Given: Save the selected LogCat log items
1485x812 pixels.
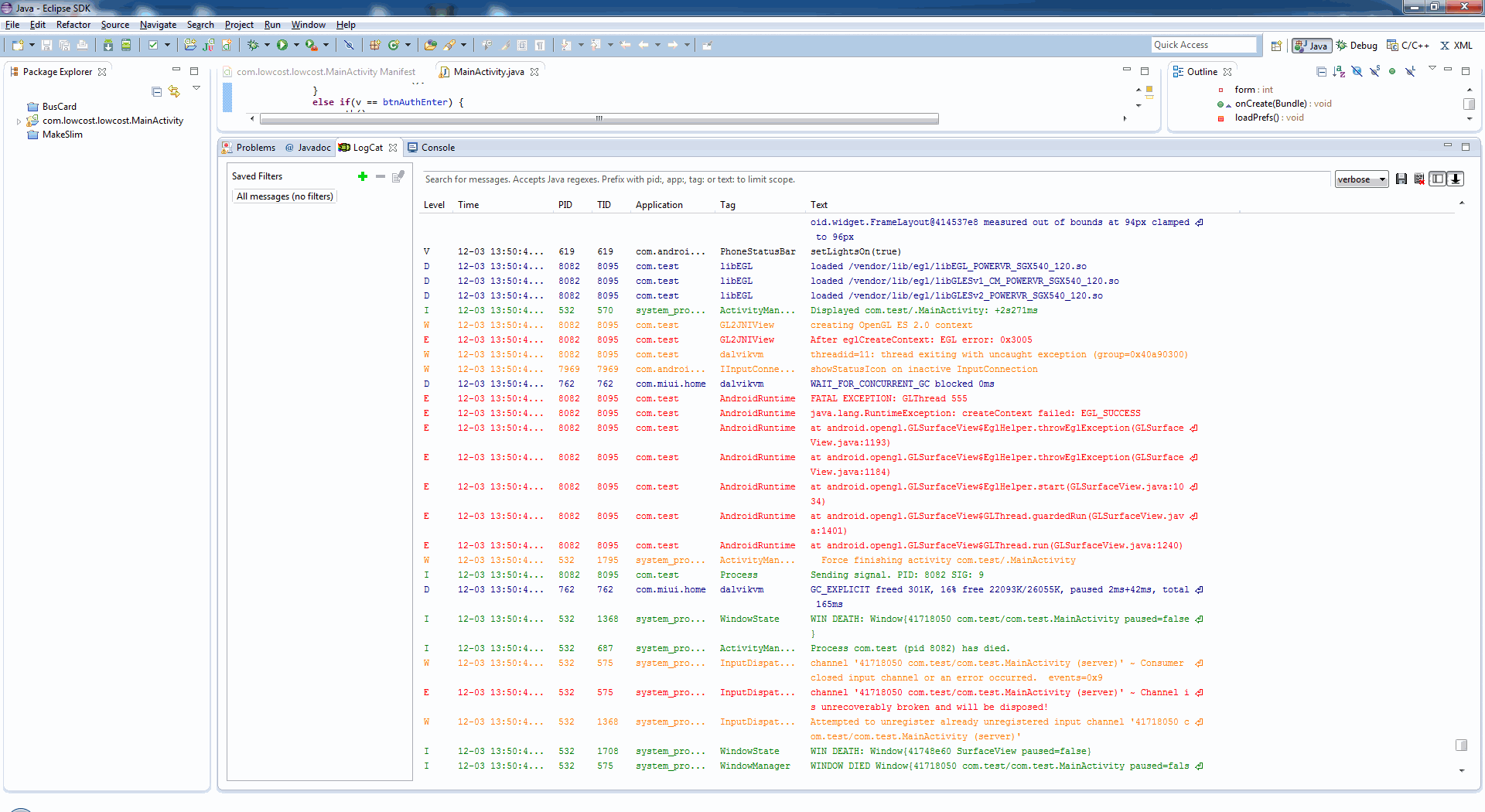Looking at the screenshot, I should point(1401,179).
